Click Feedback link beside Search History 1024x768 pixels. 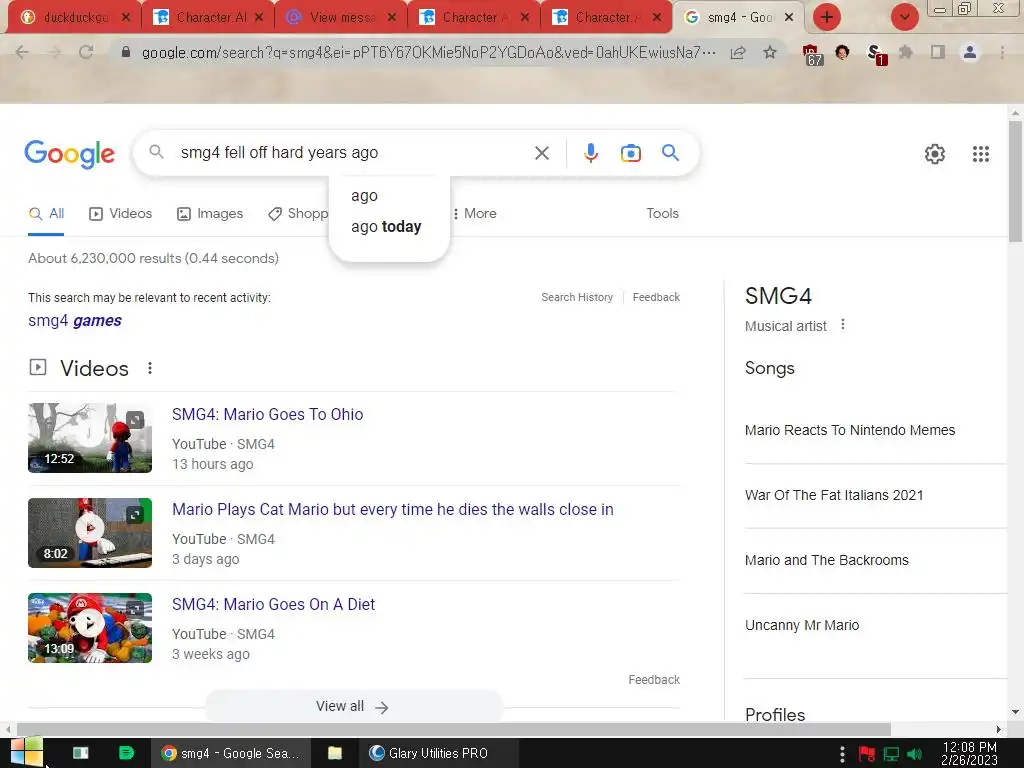click(656, 297)
